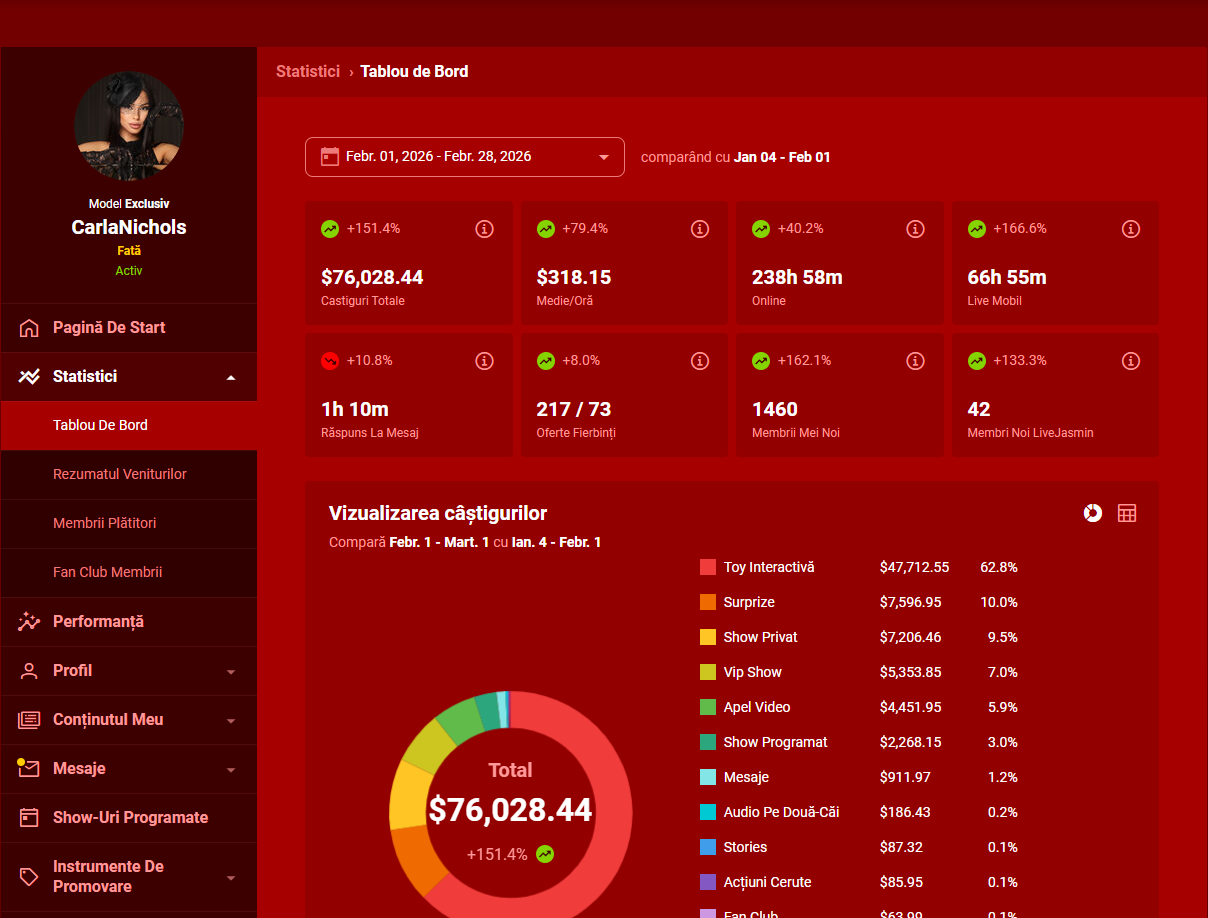
Task: Expand the Profil submenu arrow
Action: [x=231, y=672]
